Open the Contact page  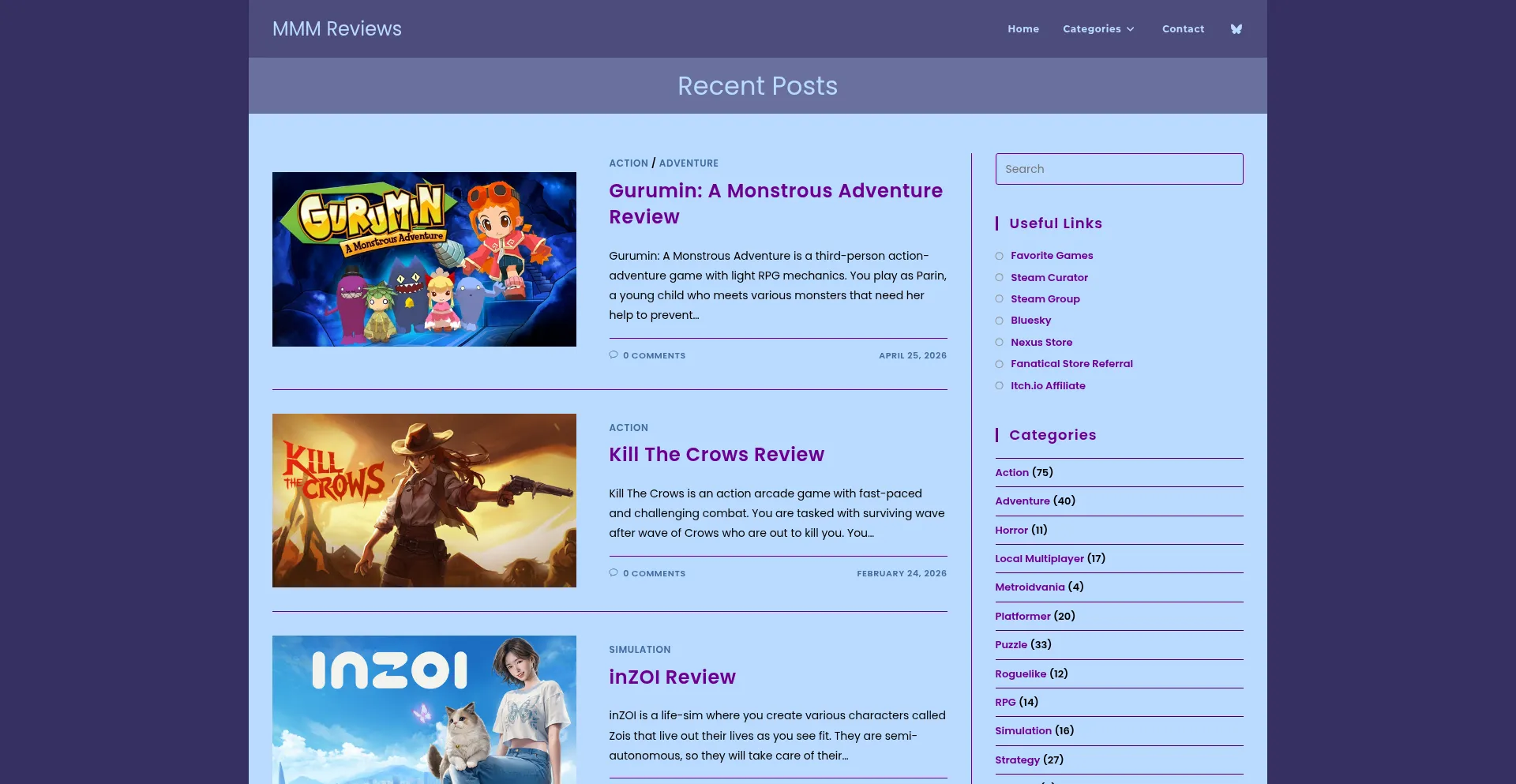1183,29
